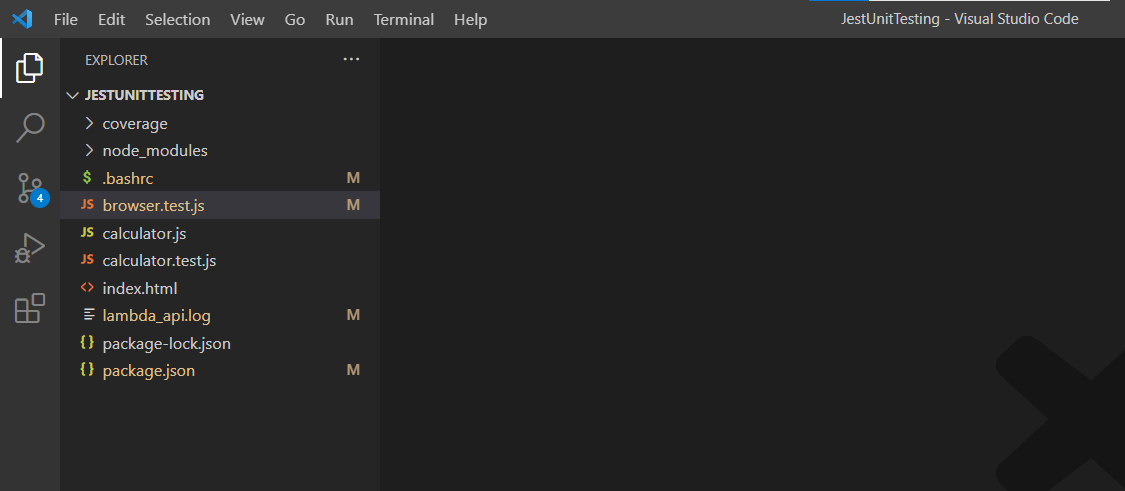Select the index.html file
The image size is (1125, 491).
point(139,288)
